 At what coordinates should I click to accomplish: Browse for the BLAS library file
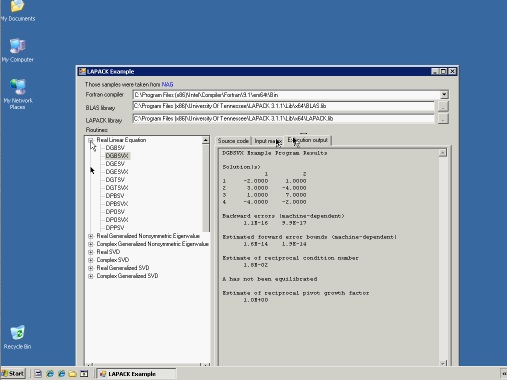pyautogui.click(x=443, y=106)
